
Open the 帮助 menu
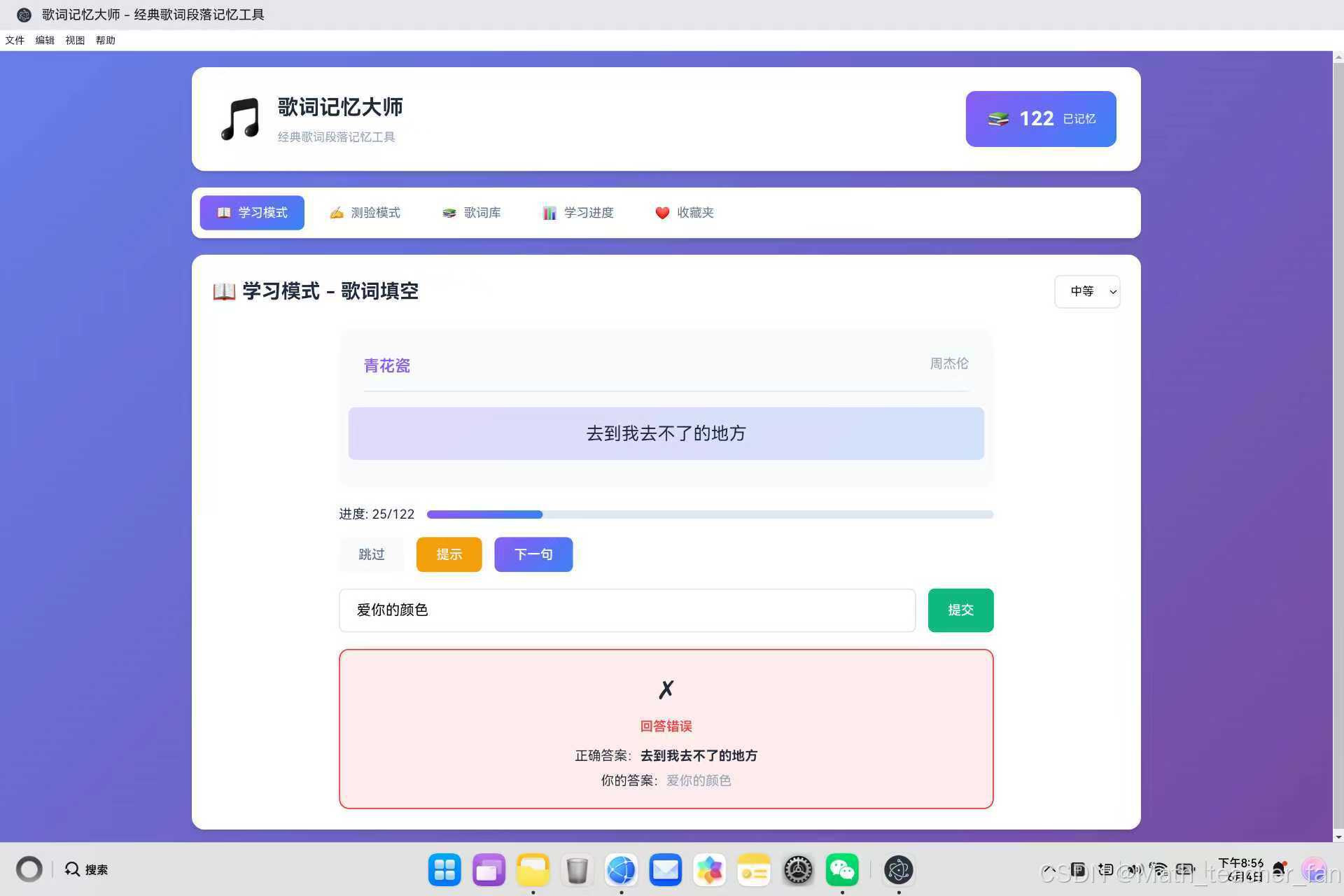[106, 41]
